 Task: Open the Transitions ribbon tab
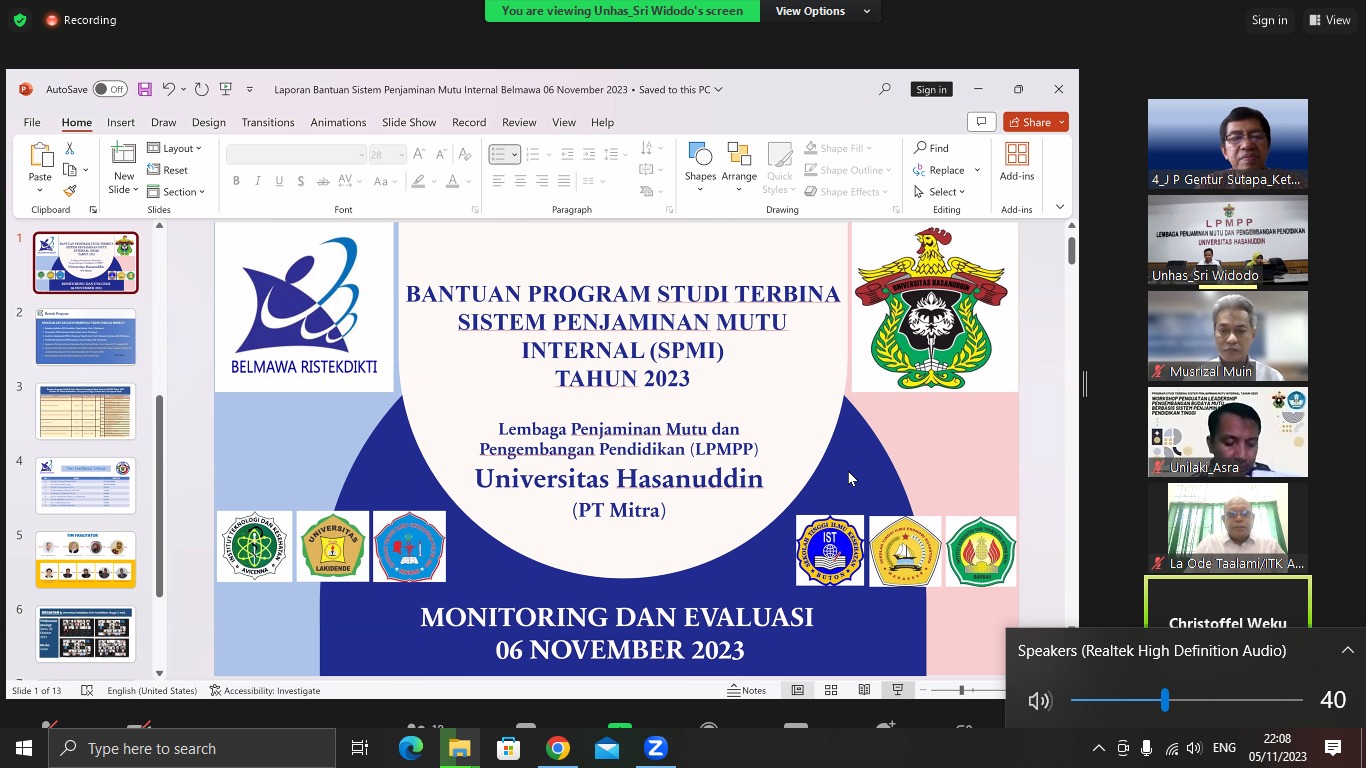pos(267,122)
